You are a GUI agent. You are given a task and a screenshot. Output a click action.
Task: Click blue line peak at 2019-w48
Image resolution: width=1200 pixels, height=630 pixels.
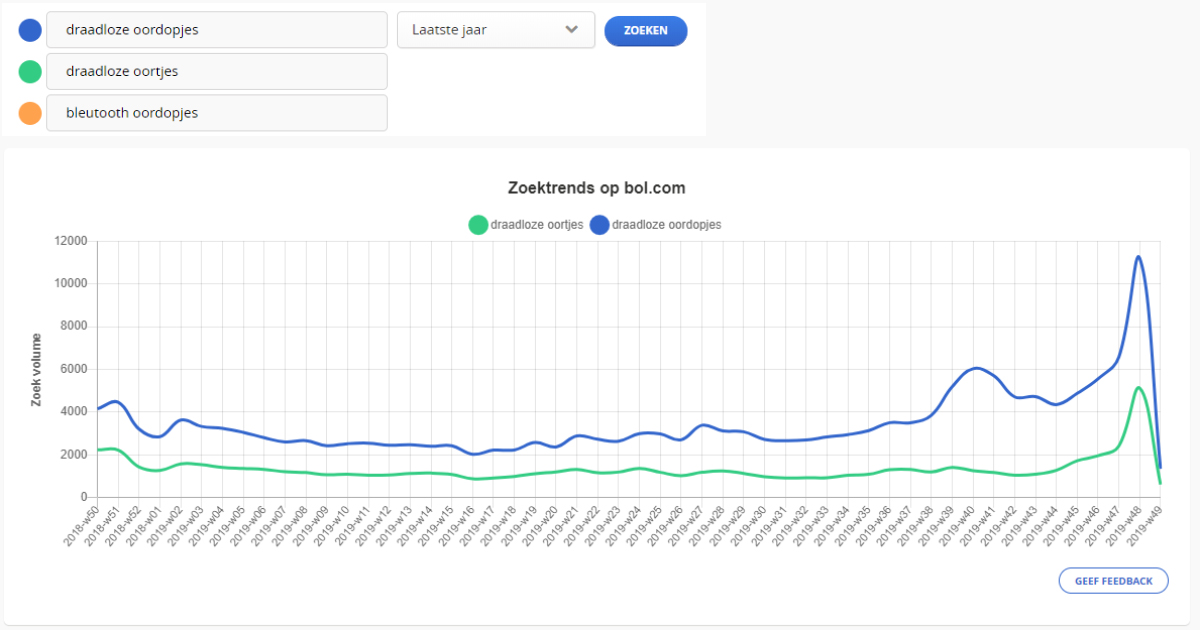(x=1138, y=257)
